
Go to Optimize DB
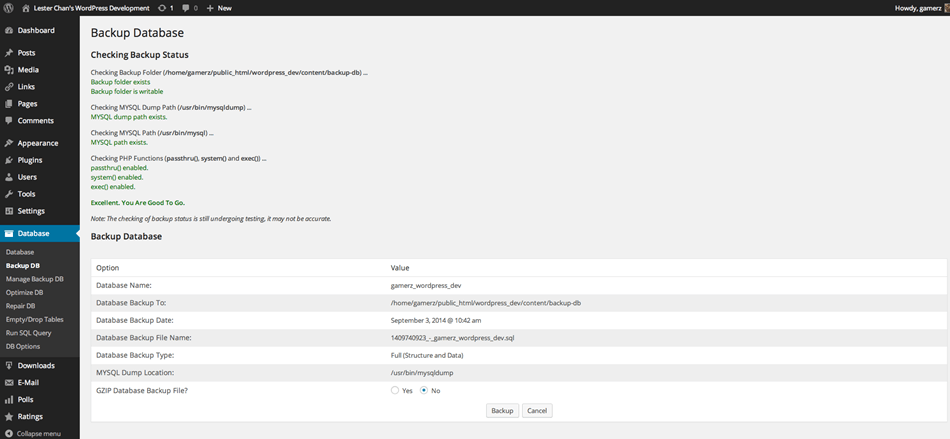[24, 292]
